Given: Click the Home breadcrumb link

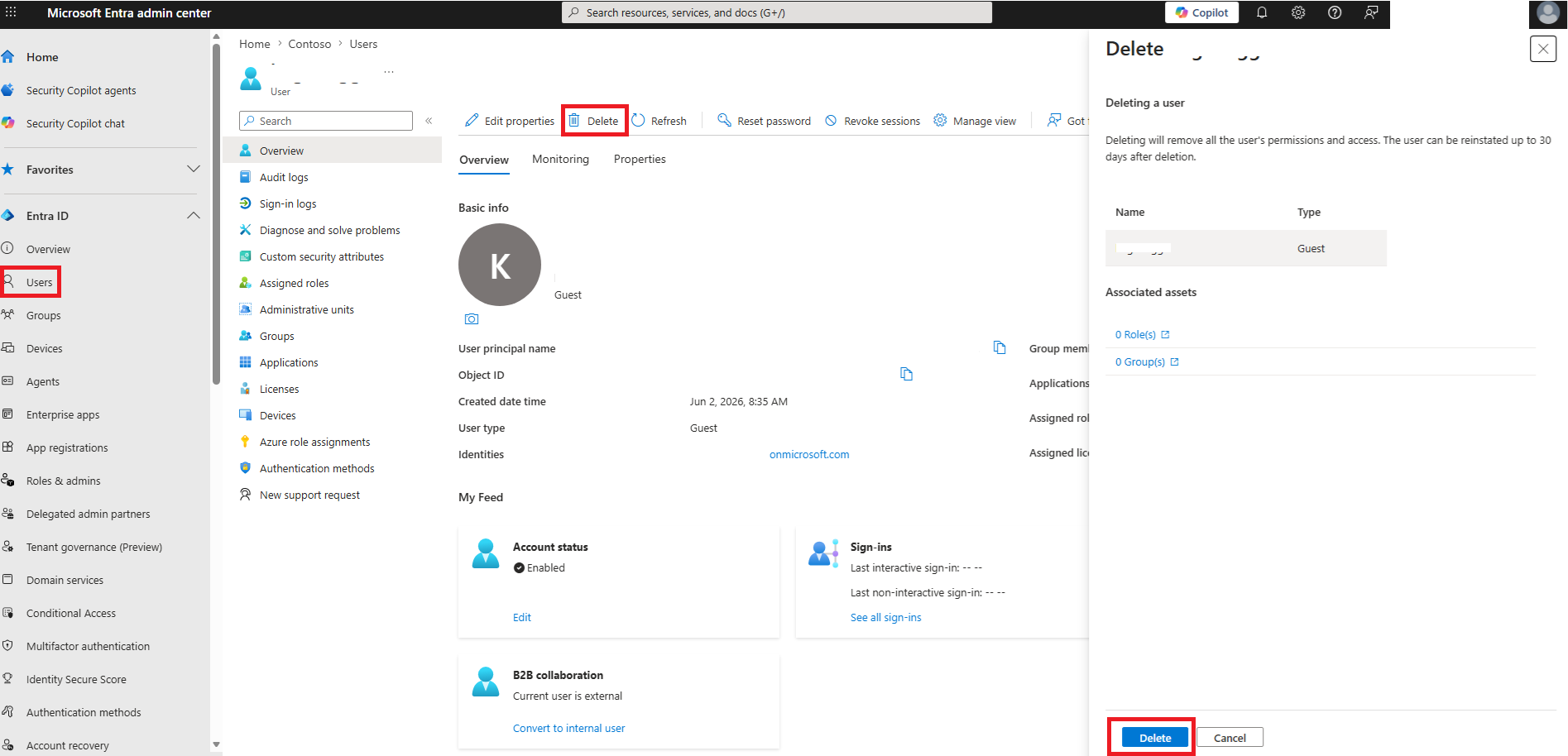Looking at the screenshot, I should point(255,44).
